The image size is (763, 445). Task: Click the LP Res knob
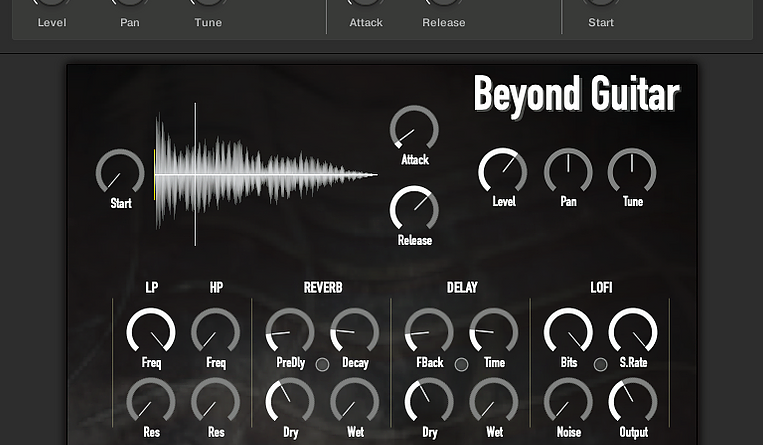tap(151, 401)
